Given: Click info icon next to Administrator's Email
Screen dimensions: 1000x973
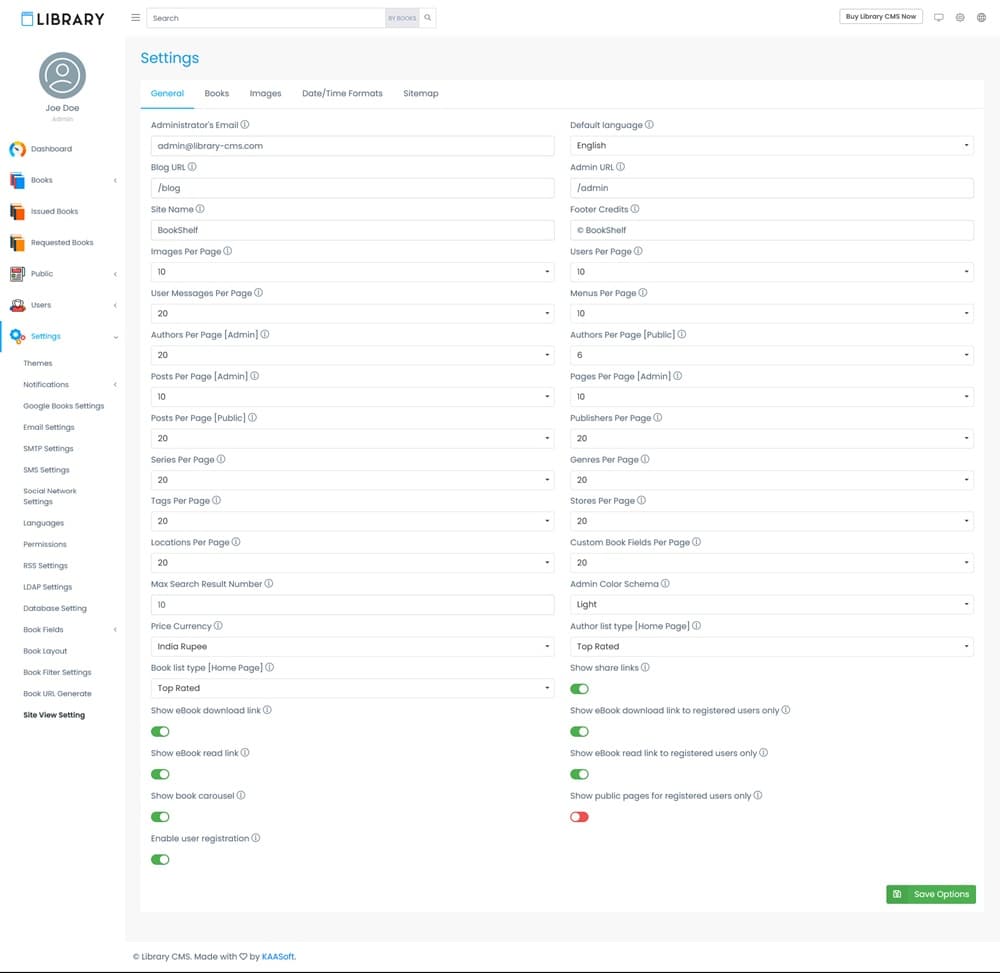Looking at the screenshot, I should pos(245,125).
